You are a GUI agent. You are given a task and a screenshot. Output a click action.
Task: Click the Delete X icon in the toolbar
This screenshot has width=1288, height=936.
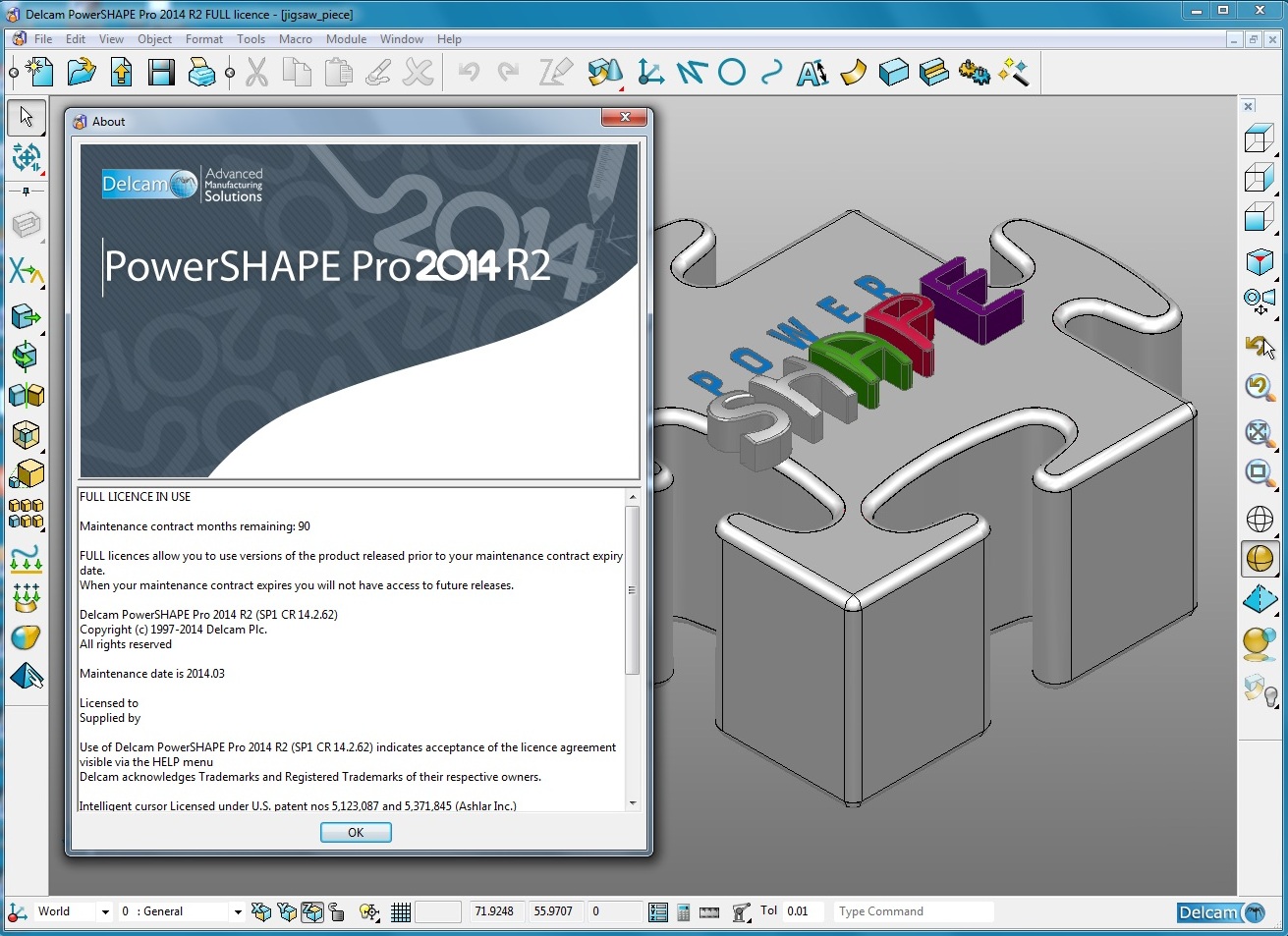[x=419, y=73]
